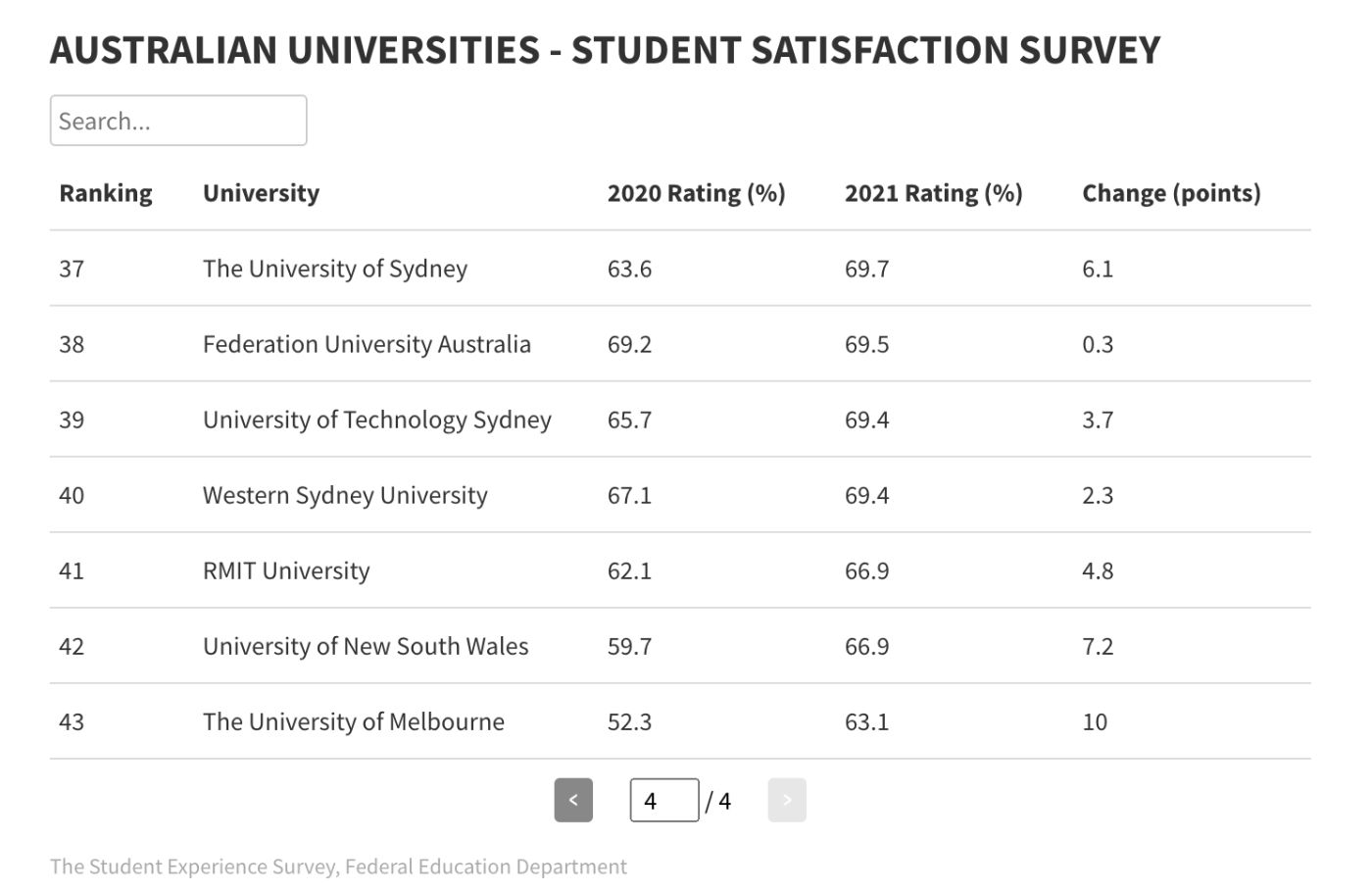Click The University of Melbourne entry

[x=354, y=721]
